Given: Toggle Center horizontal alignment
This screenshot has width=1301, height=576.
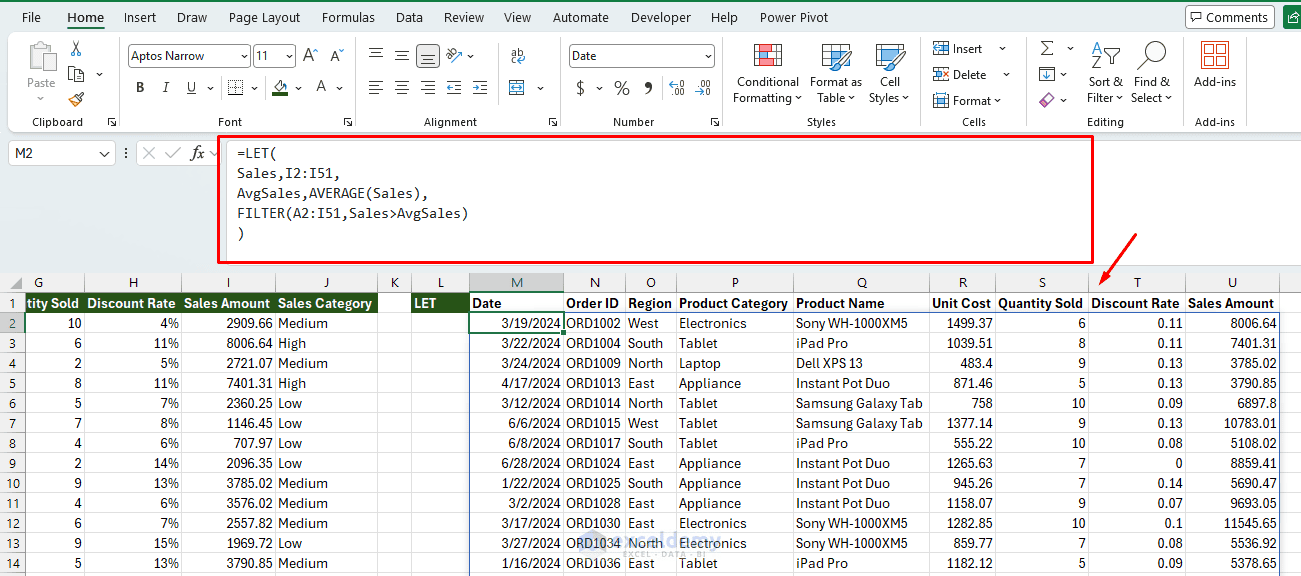Looking at the screenshot, I should tap(402, 88).
